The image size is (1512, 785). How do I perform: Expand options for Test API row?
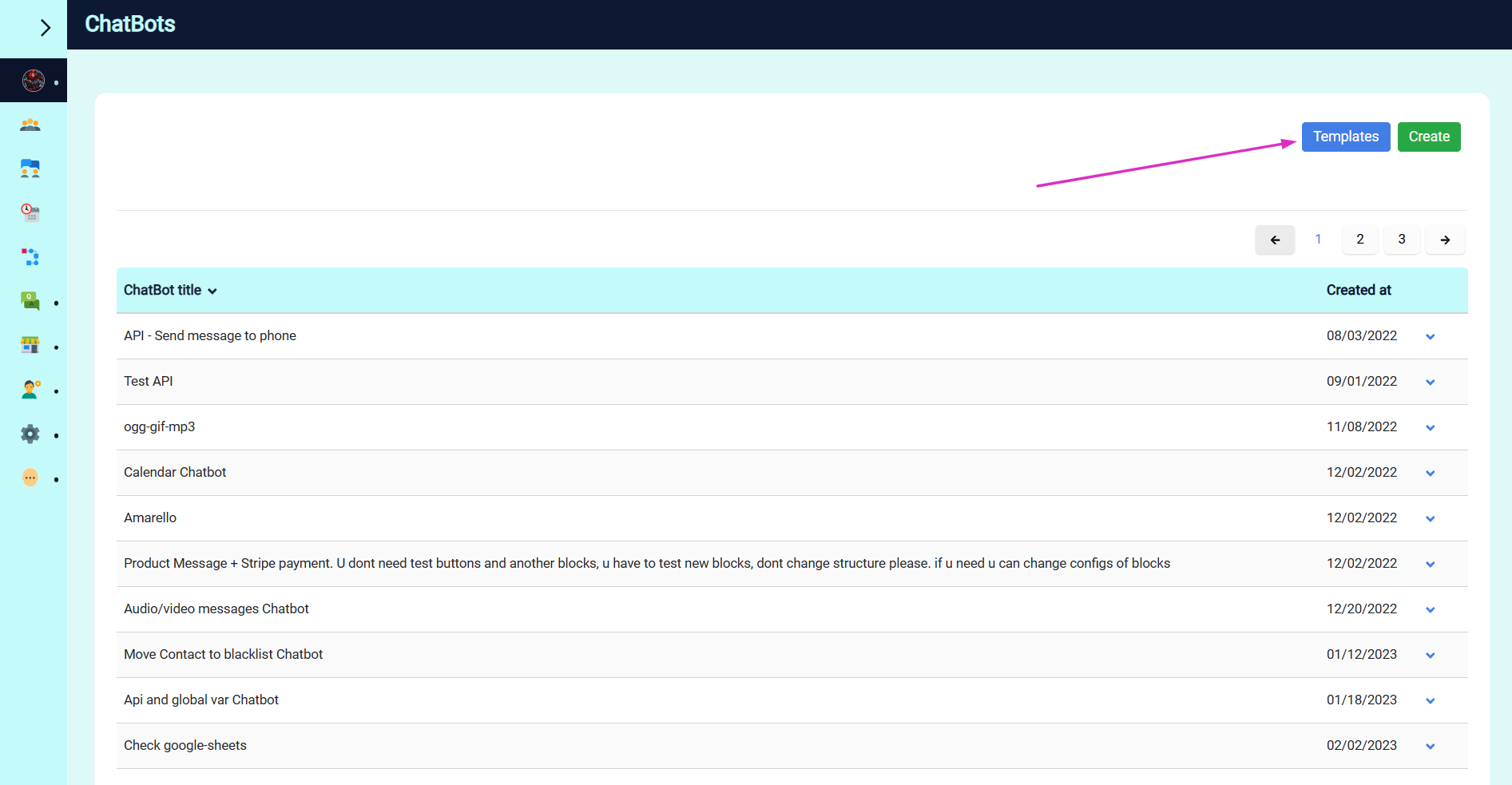coord(1430,383)
